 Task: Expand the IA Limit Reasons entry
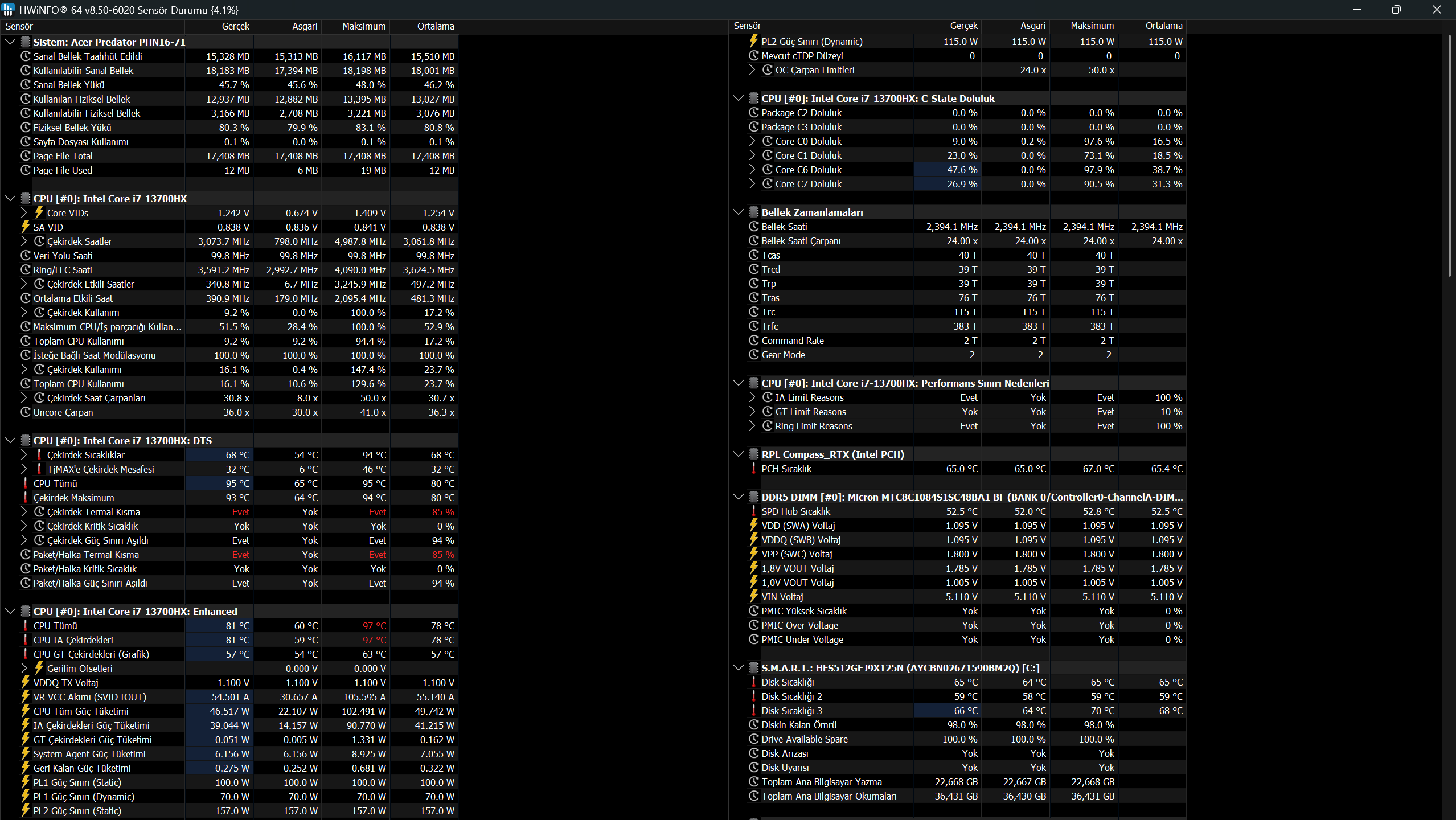(x=752, y=397)
